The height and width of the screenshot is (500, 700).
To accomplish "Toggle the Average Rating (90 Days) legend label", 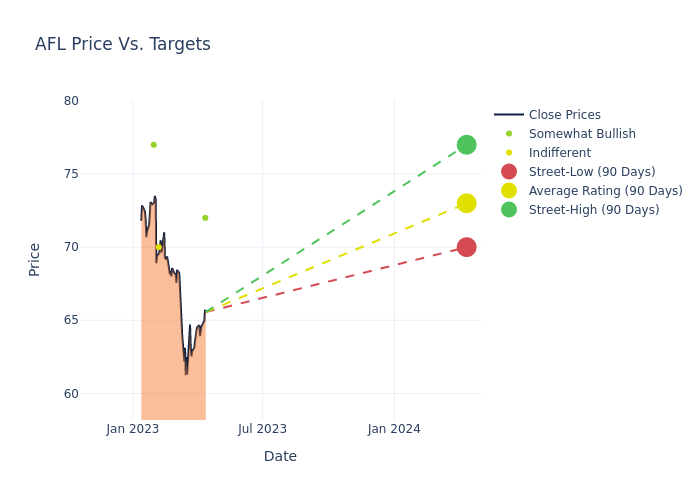I will (x=605, y=191).
